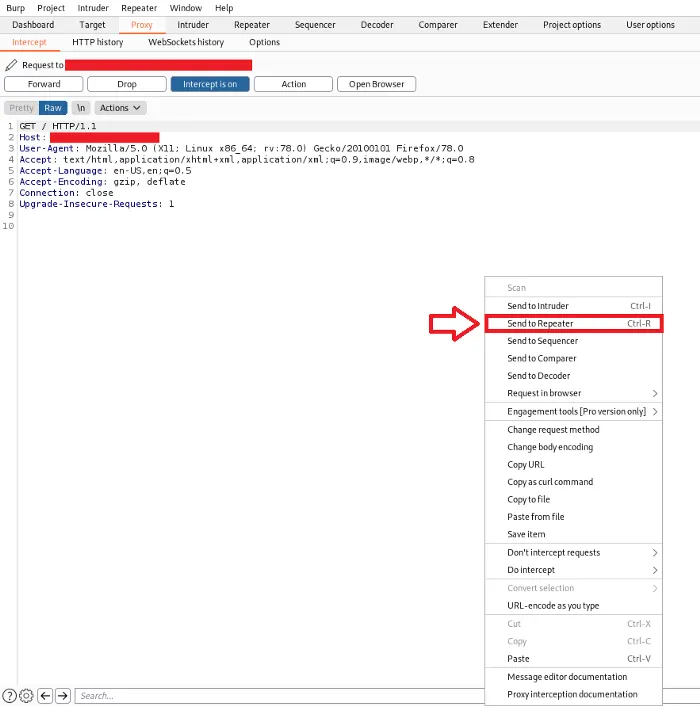The height and width of the screenshot is (706, 700).
Task: Expand Engagement tools submenu
Action: [573, 412]
